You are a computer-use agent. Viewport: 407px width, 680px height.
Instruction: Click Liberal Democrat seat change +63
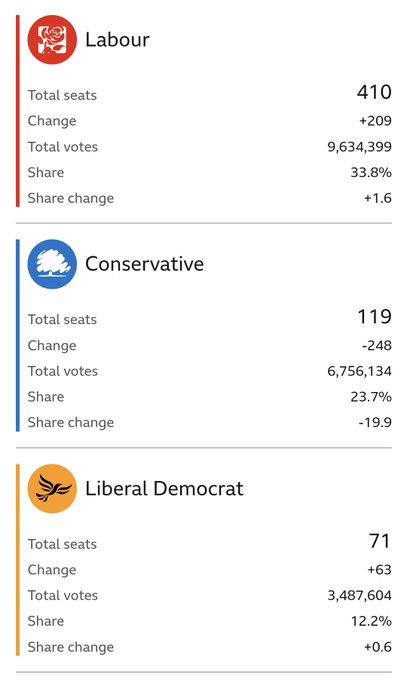[x=380, y=569]
